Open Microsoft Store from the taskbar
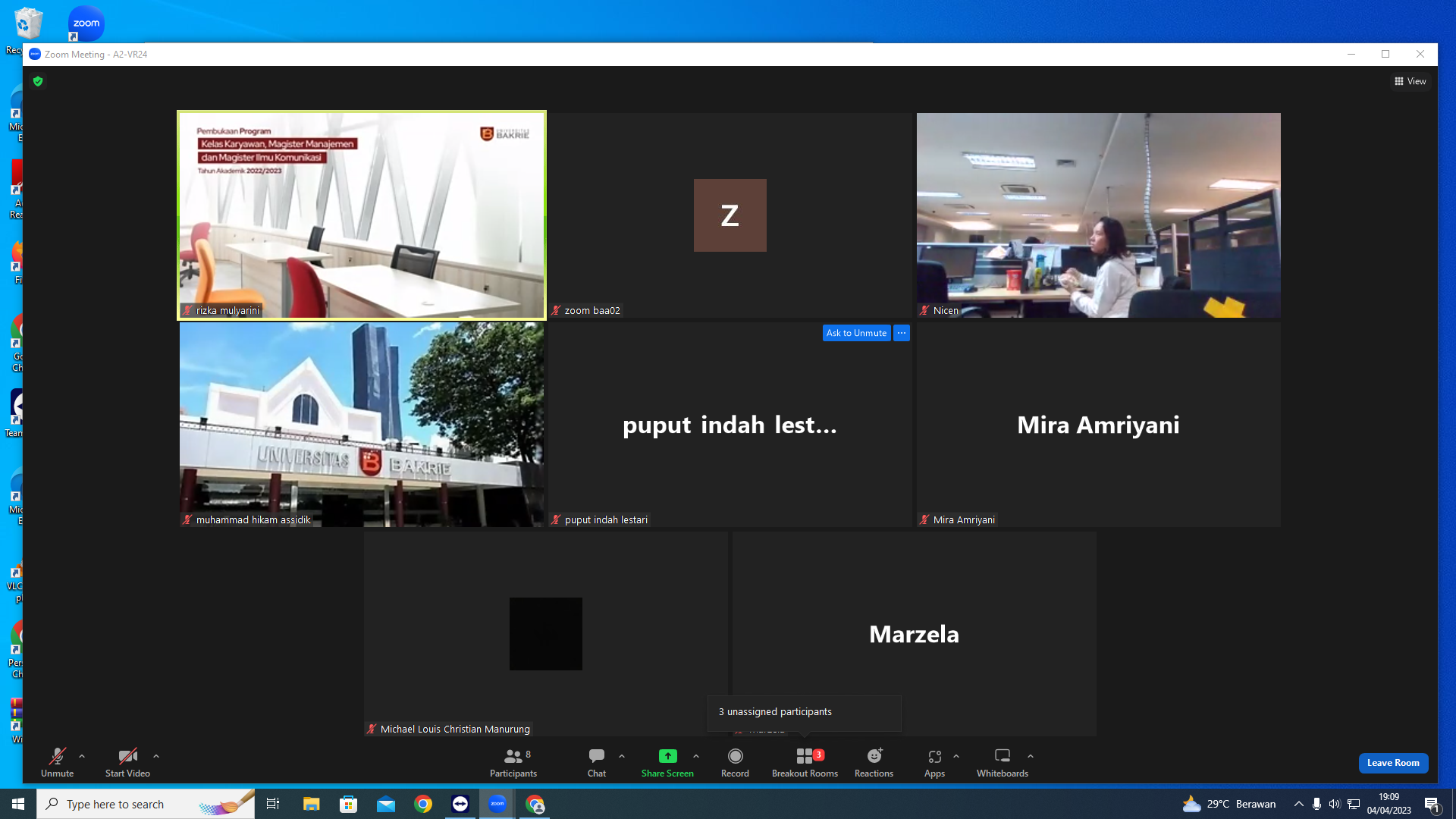Image resolution: width=1456 pixels, height=819 pixels. point(348,804)
